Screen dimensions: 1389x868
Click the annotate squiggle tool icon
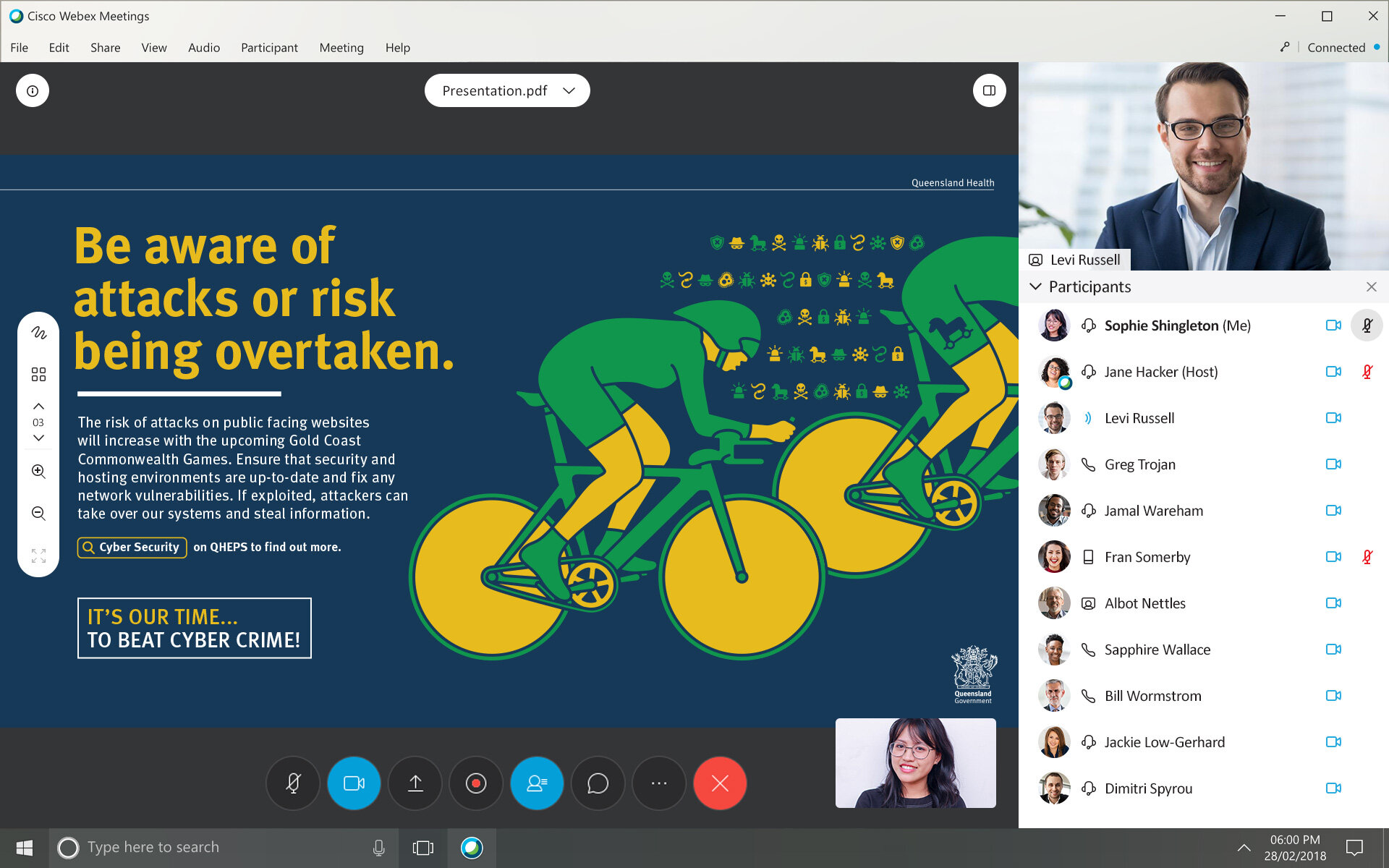38,333
